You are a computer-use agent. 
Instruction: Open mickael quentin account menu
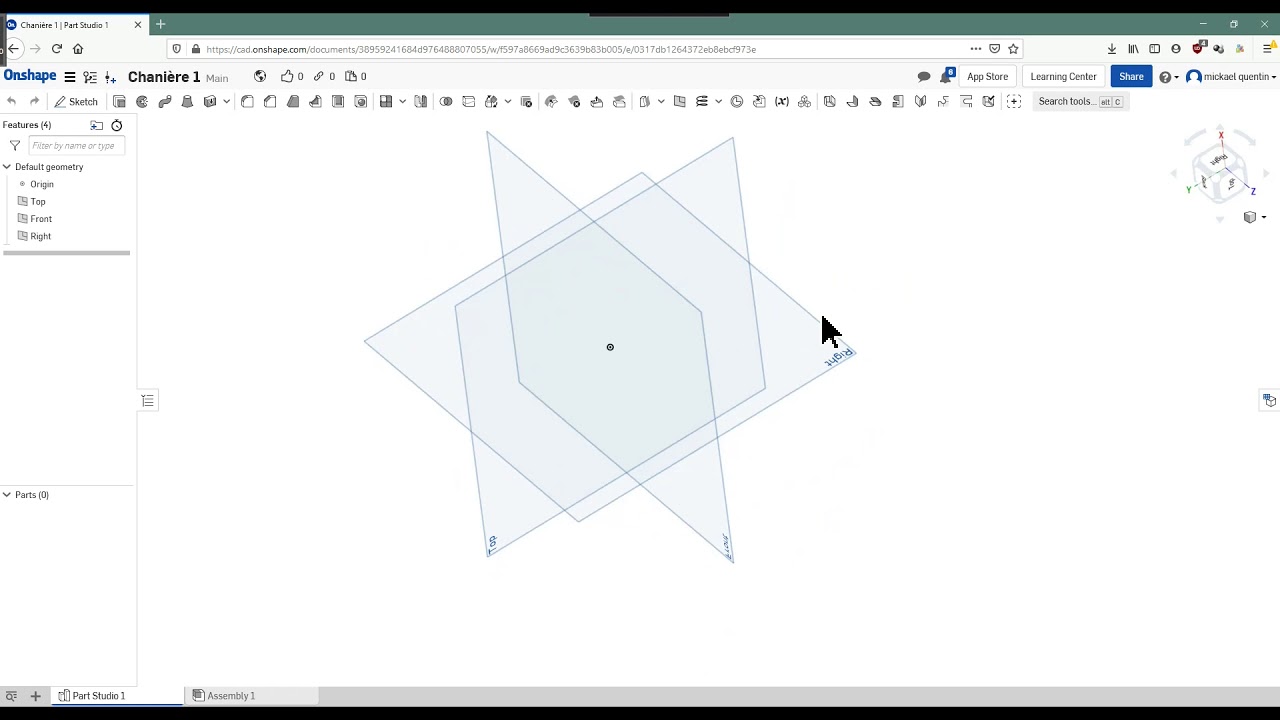(1231, 77)
